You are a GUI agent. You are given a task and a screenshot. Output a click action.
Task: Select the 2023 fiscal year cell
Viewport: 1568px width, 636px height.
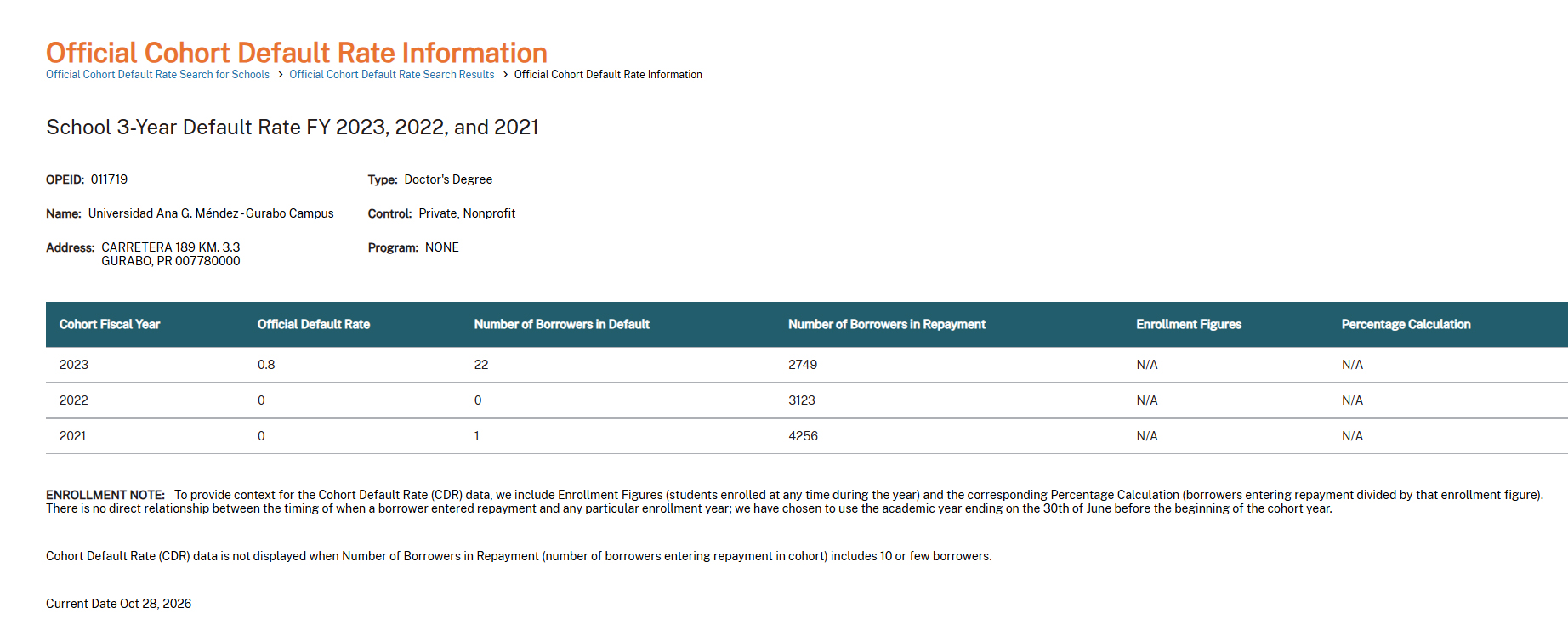click(x=74, y=365)
